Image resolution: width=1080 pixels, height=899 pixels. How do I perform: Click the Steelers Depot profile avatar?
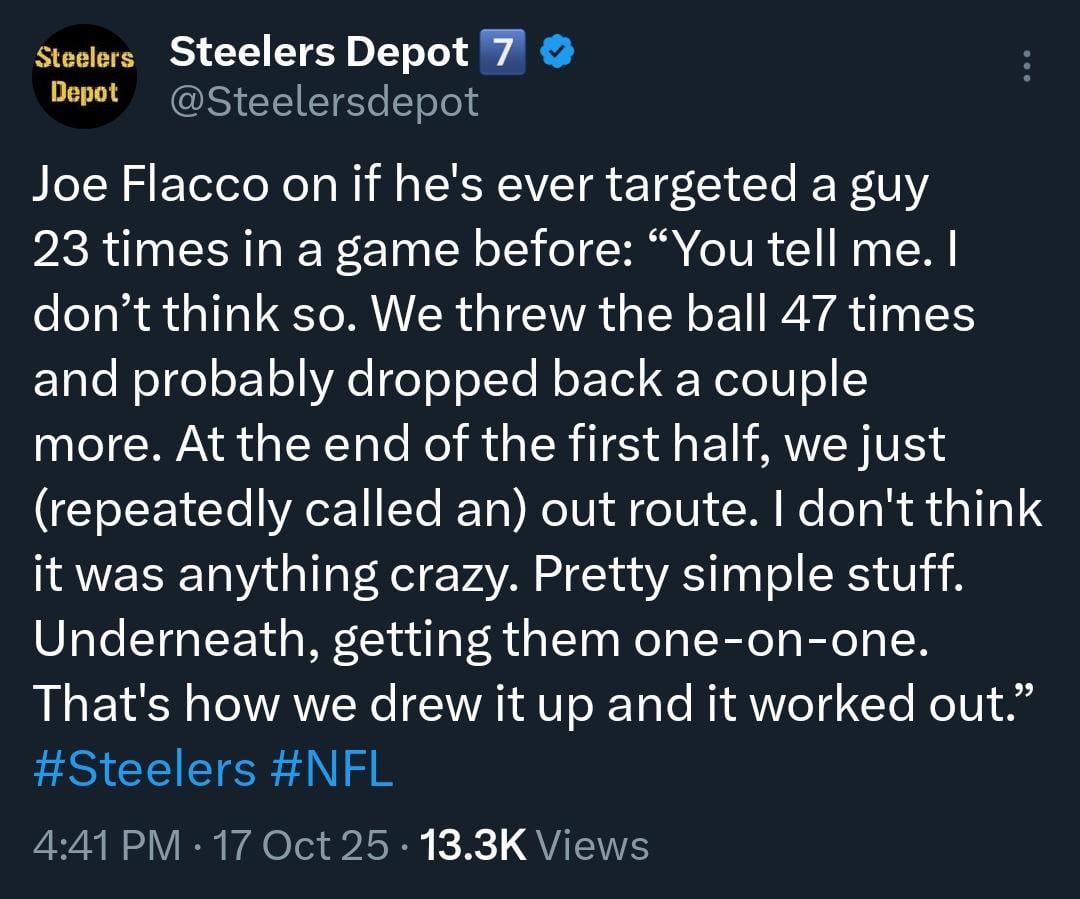(84, 77)
